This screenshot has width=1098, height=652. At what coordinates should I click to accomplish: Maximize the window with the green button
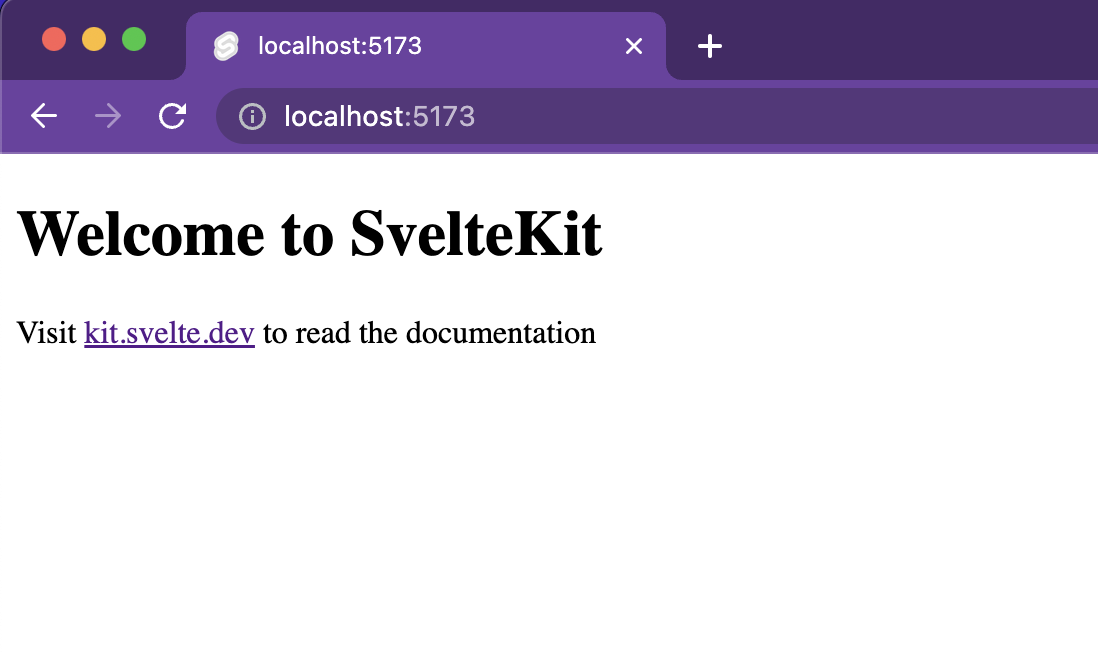[x=134, y=39]
